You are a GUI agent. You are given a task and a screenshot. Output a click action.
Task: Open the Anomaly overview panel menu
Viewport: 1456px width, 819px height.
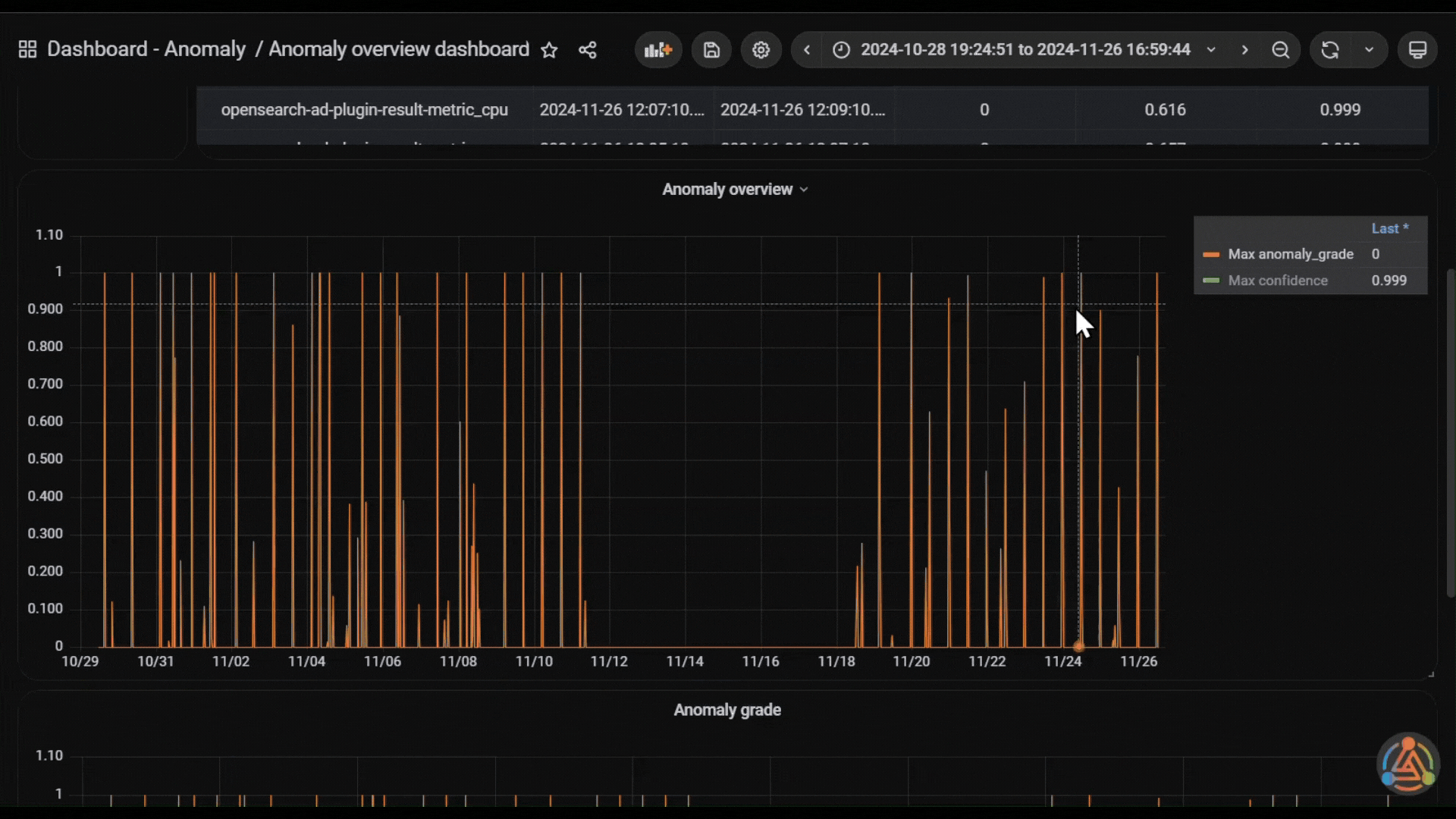coord(735,190)
